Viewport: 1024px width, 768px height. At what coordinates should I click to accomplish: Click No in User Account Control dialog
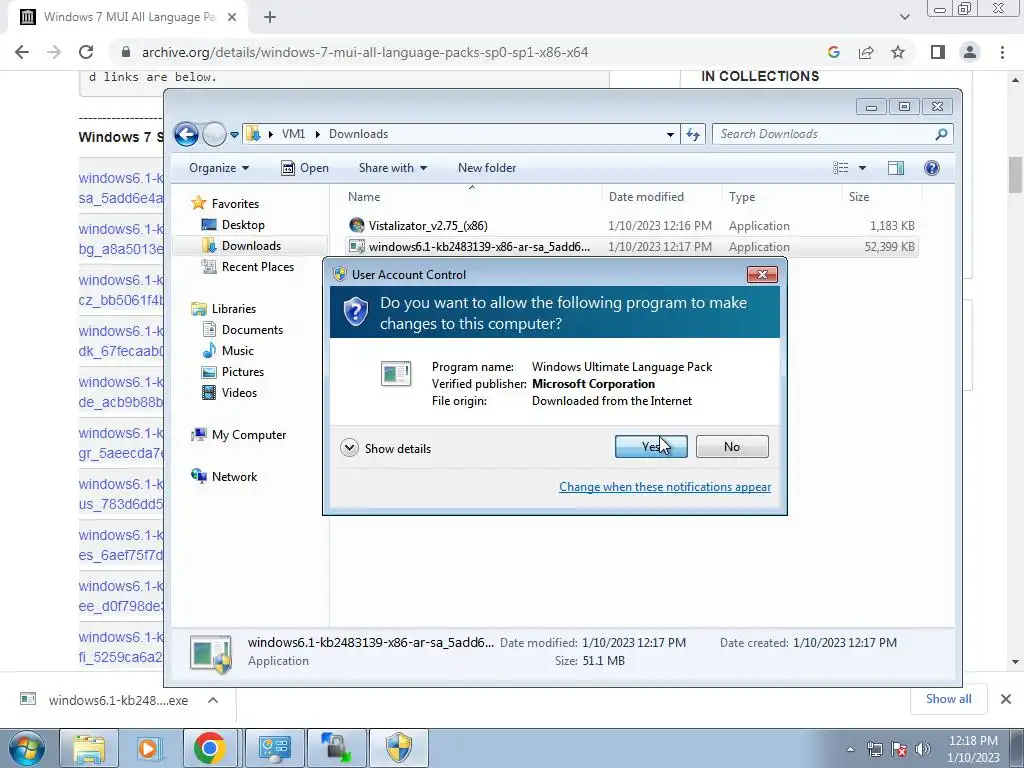(x=731, y=447)
